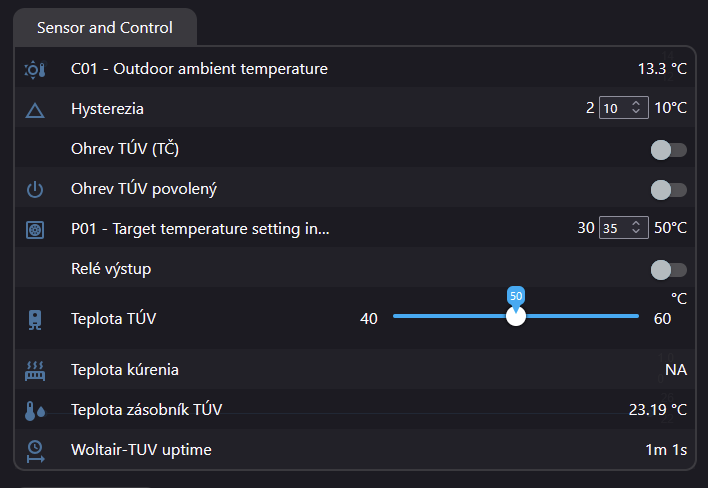
Task: Click the Hysterezia triangle delta icon
Action: tap(35, 109)
